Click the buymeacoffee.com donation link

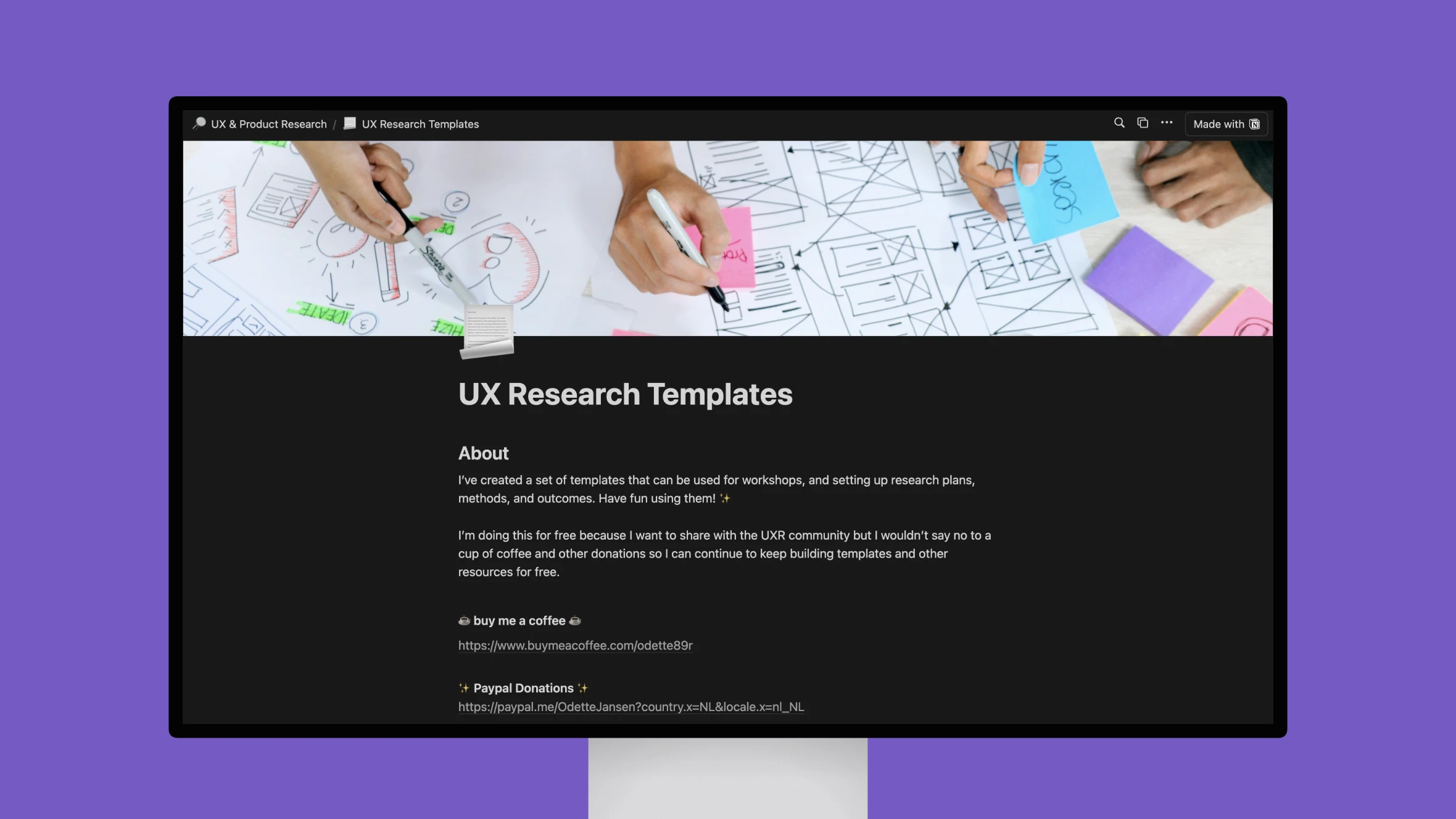click(574, 645)
